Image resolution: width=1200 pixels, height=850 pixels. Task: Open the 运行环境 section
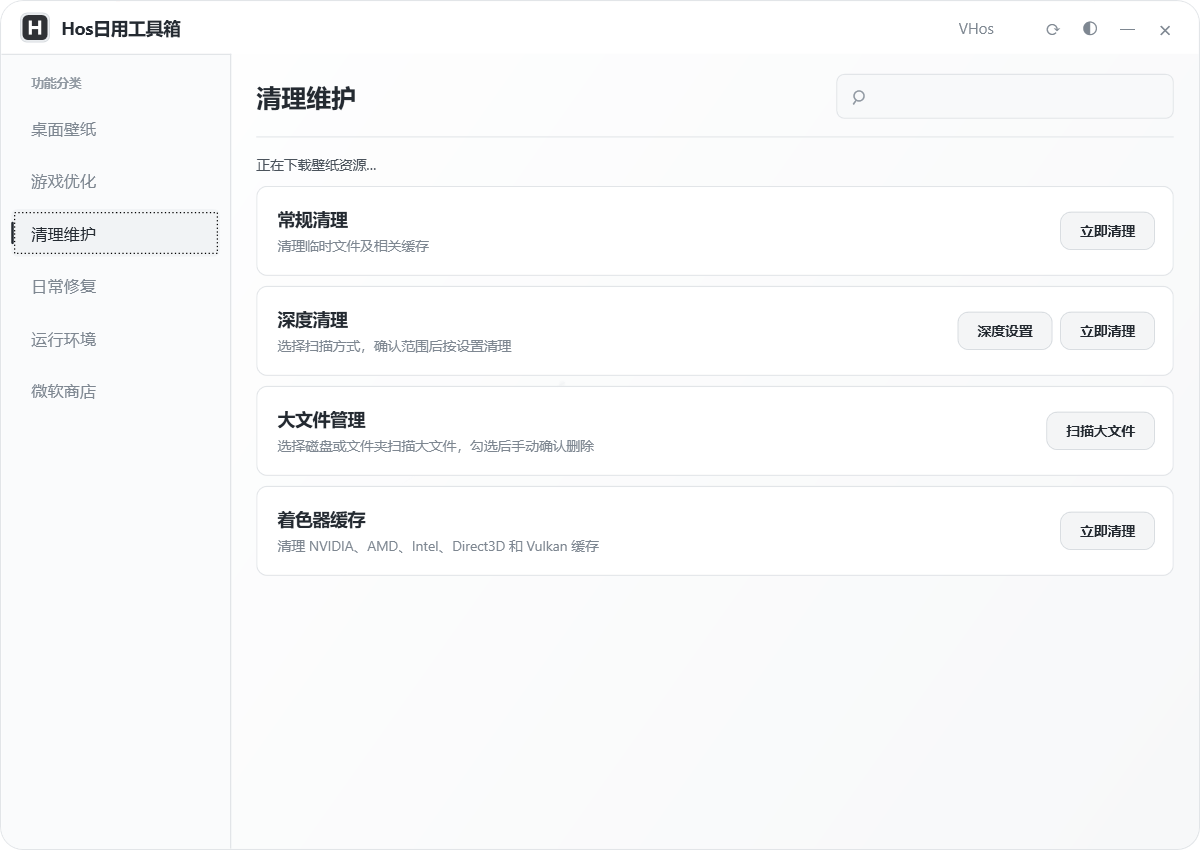pos(115,339)
